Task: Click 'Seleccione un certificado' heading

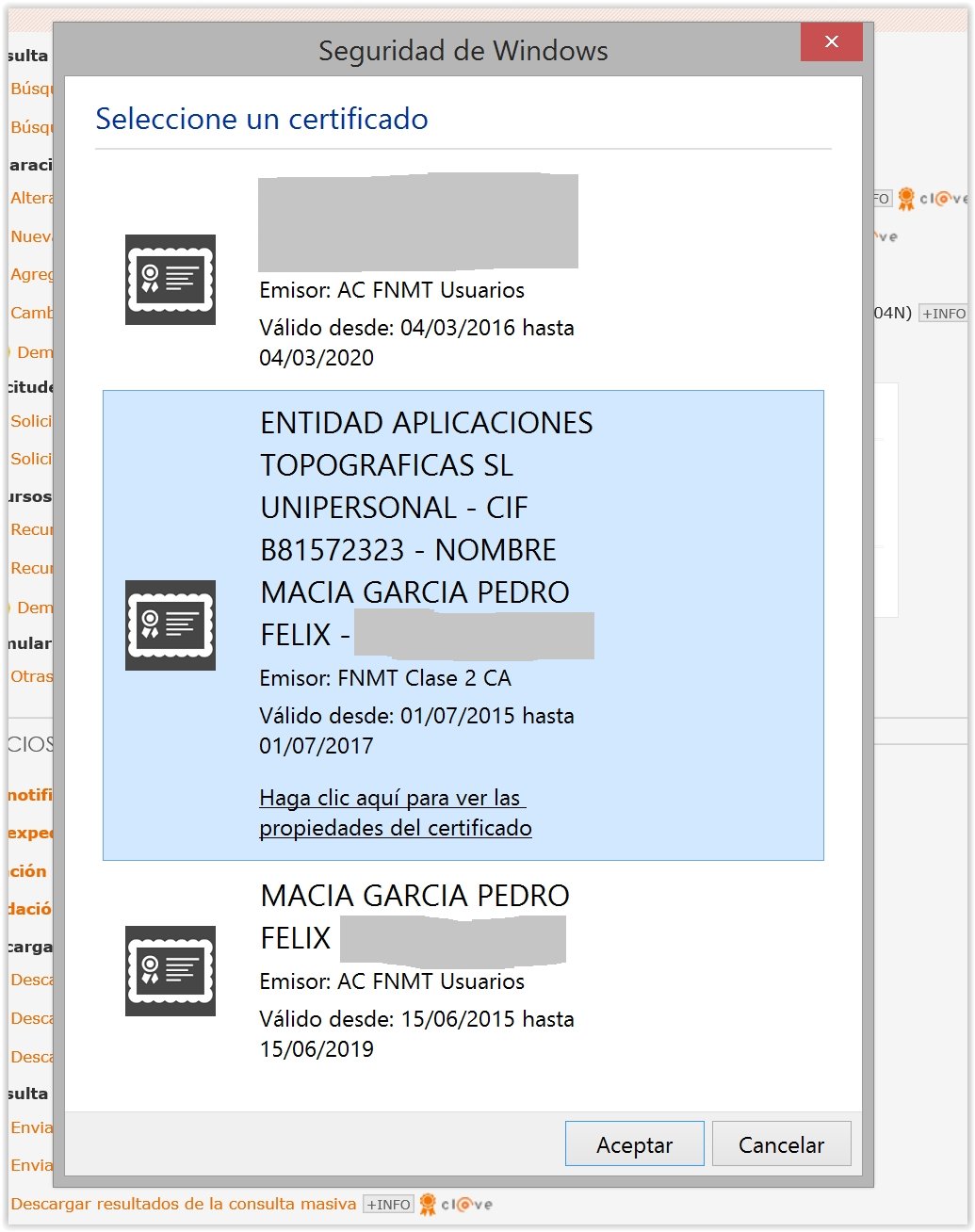Action: (x=262, y=119)
